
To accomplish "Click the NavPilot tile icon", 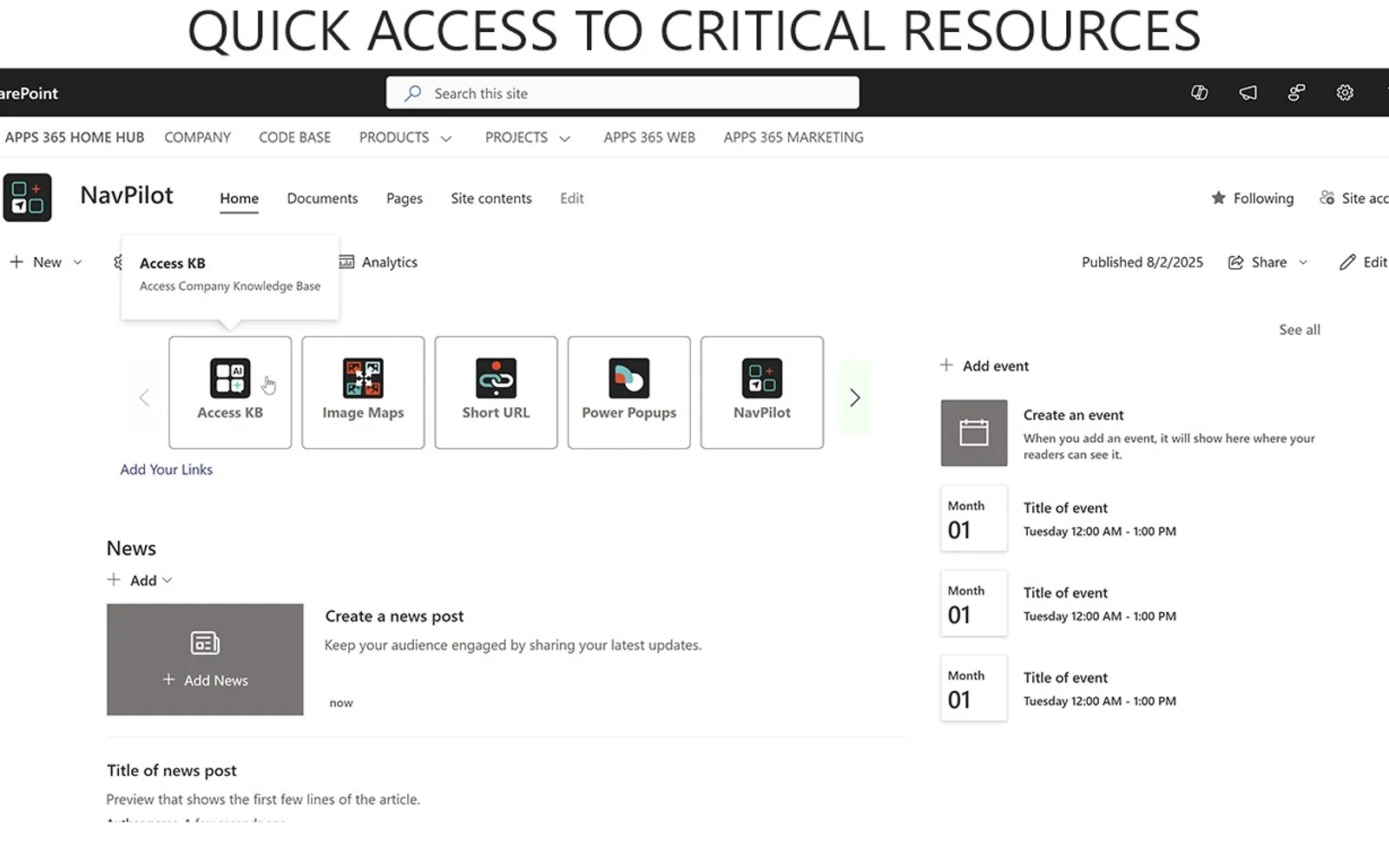I will pos(761,378).
